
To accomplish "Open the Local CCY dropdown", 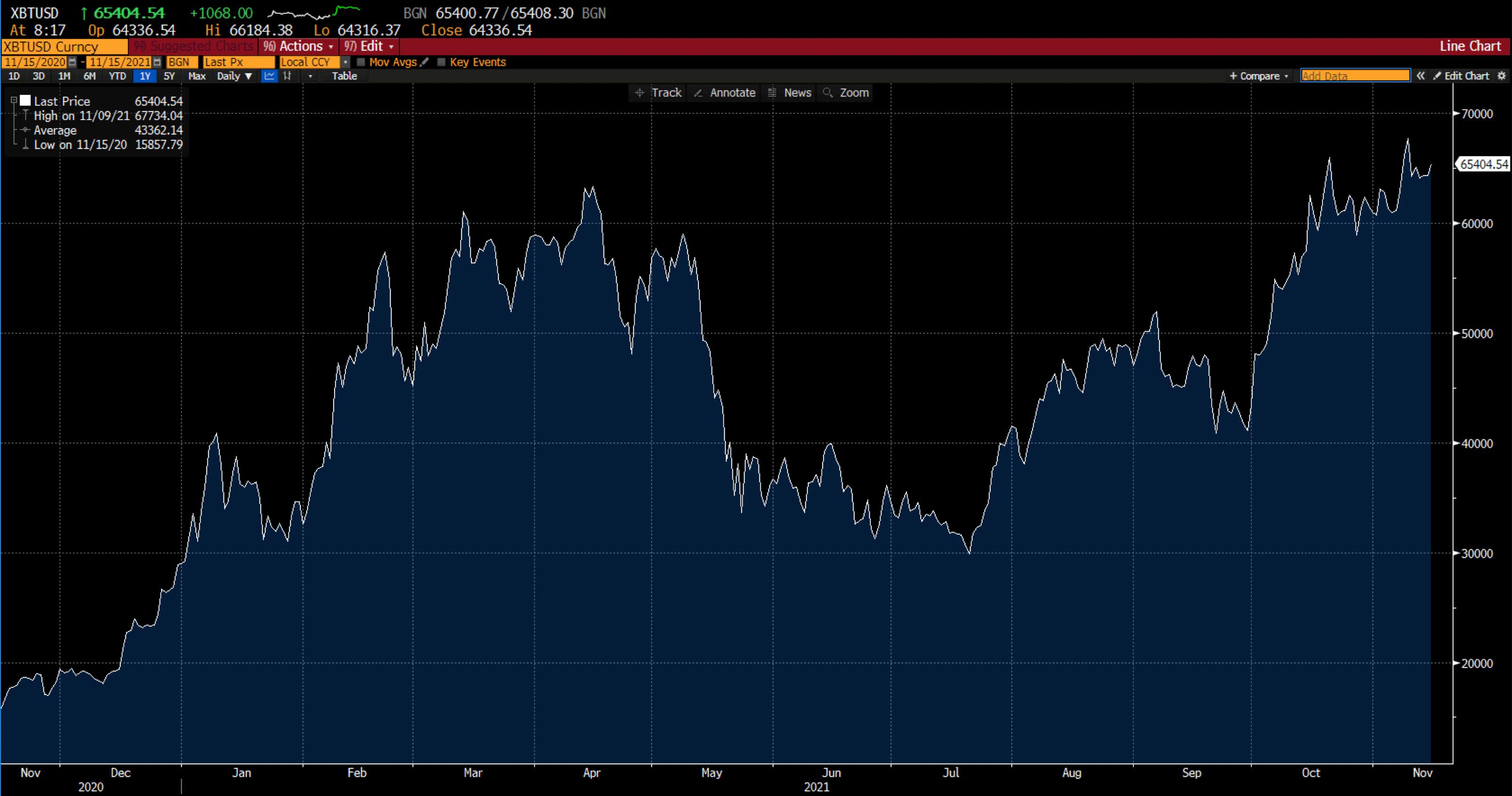I will [x=346, y=62].
